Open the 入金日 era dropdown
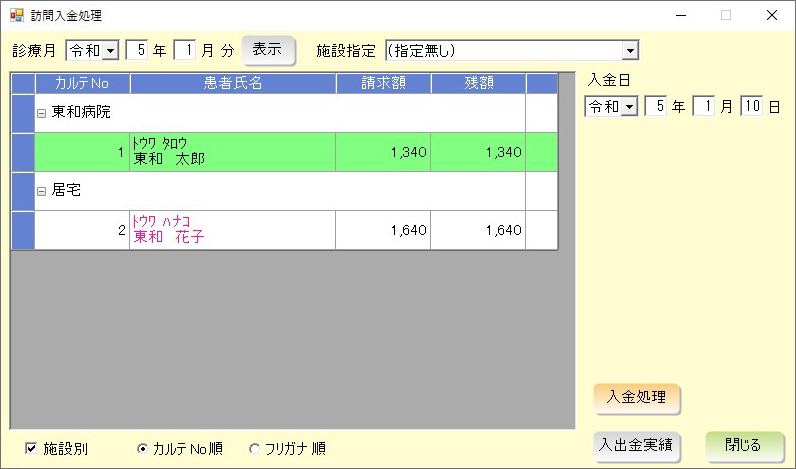Screen dimensions: 796x469 click(629, 106)
